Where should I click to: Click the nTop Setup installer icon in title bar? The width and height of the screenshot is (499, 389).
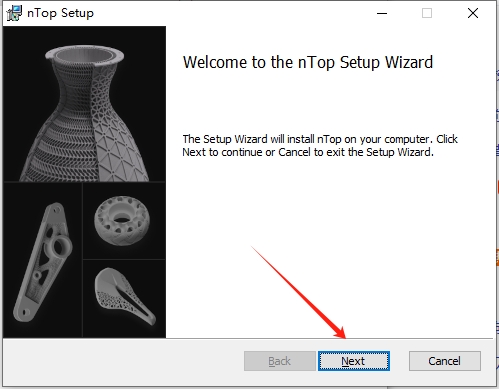14,13
